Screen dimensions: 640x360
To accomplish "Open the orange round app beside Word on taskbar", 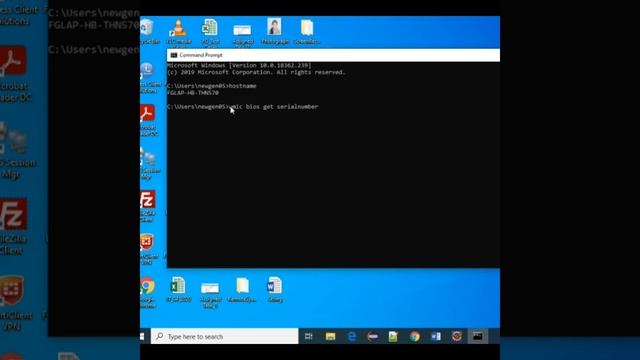I will (x=456, y=336).
